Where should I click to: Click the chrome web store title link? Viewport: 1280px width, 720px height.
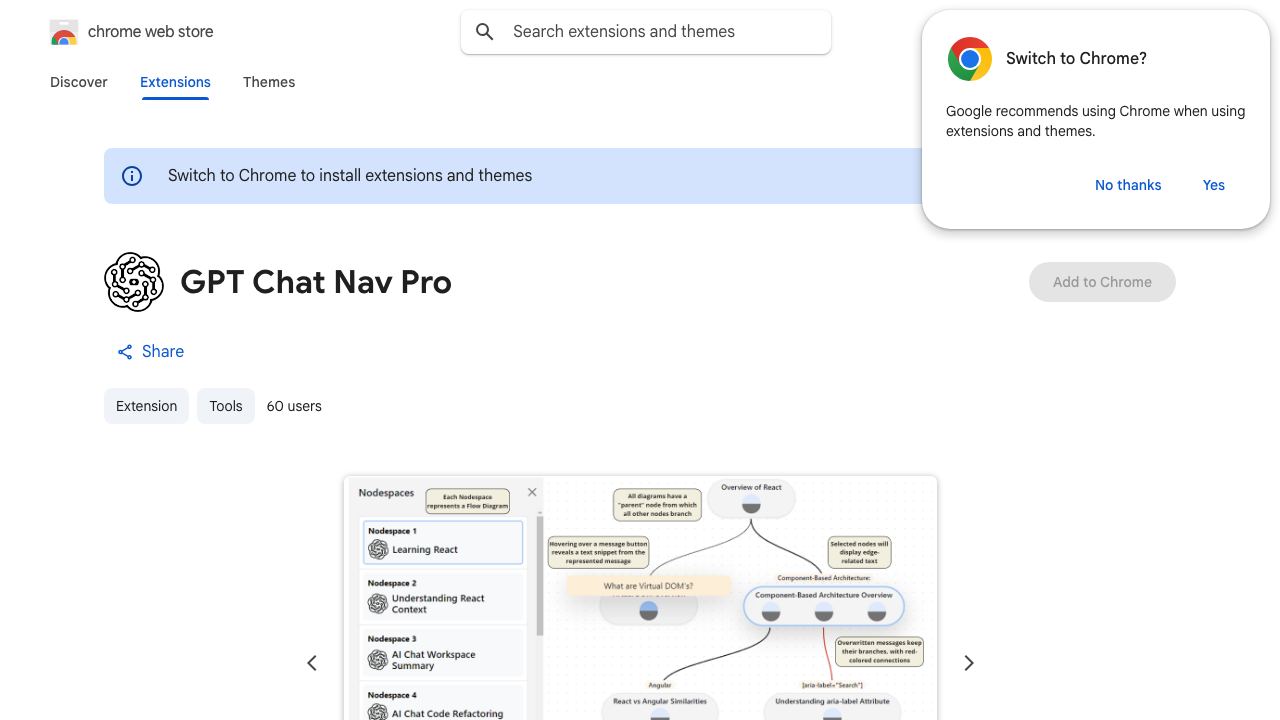tap(151, 32)
